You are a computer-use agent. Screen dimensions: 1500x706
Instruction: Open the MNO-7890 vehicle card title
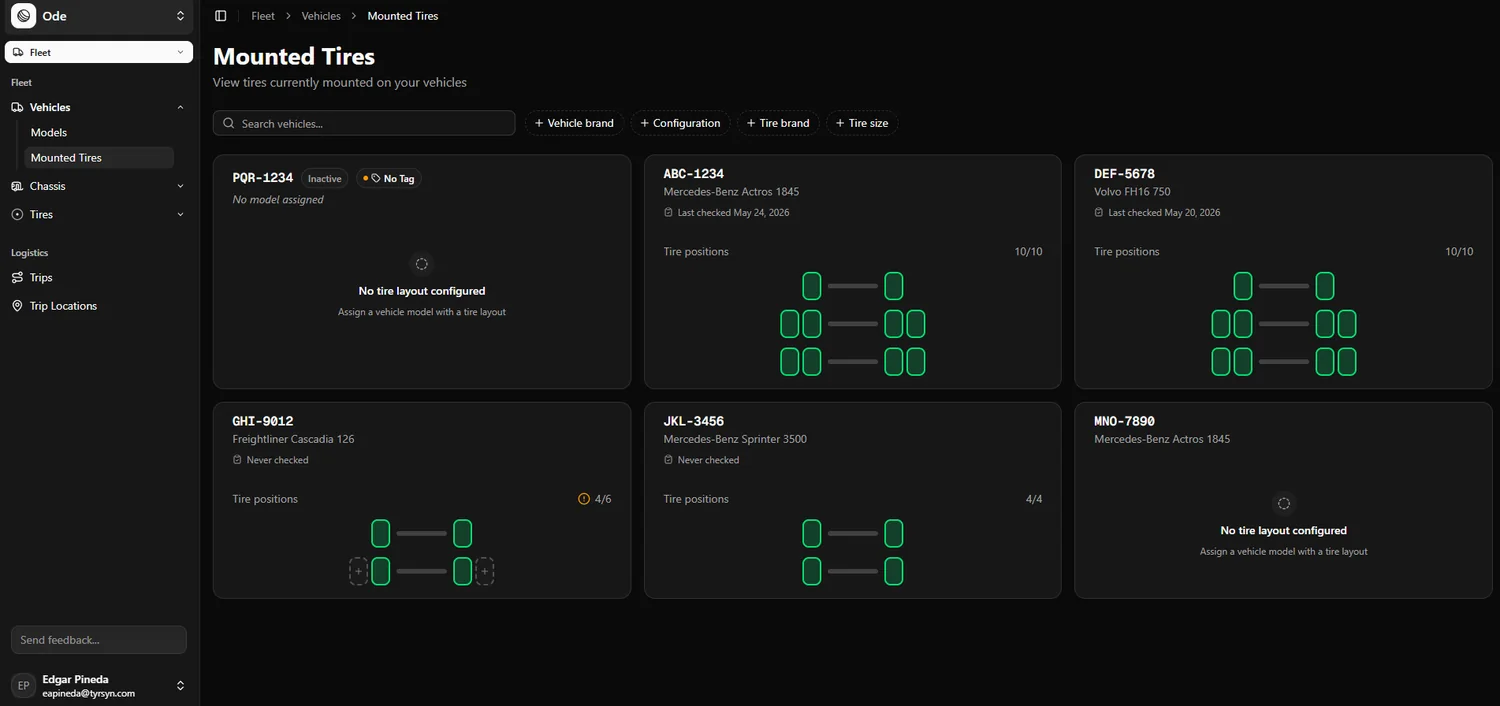pos(1125,421)
